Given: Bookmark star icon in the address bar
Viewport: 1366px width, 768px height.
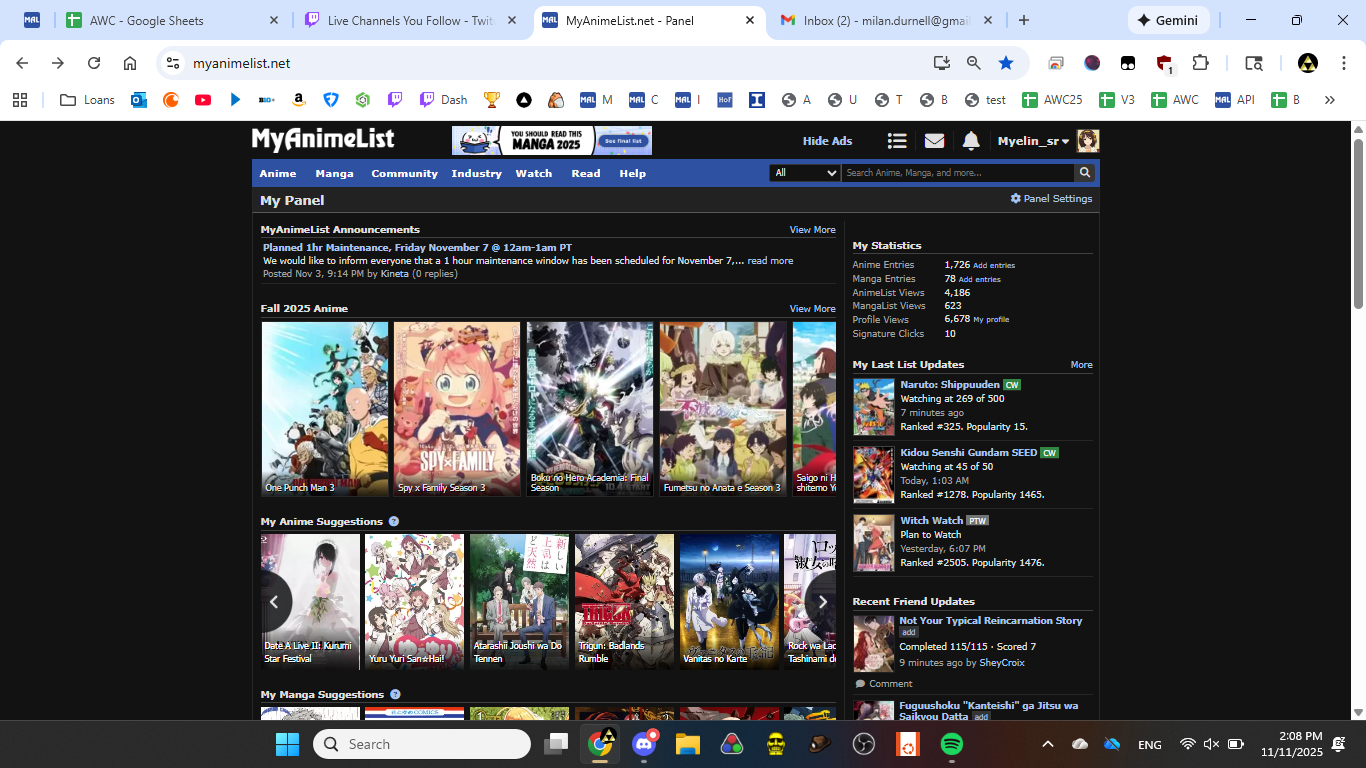Looking at the screenshot, I should (1006, 63).
